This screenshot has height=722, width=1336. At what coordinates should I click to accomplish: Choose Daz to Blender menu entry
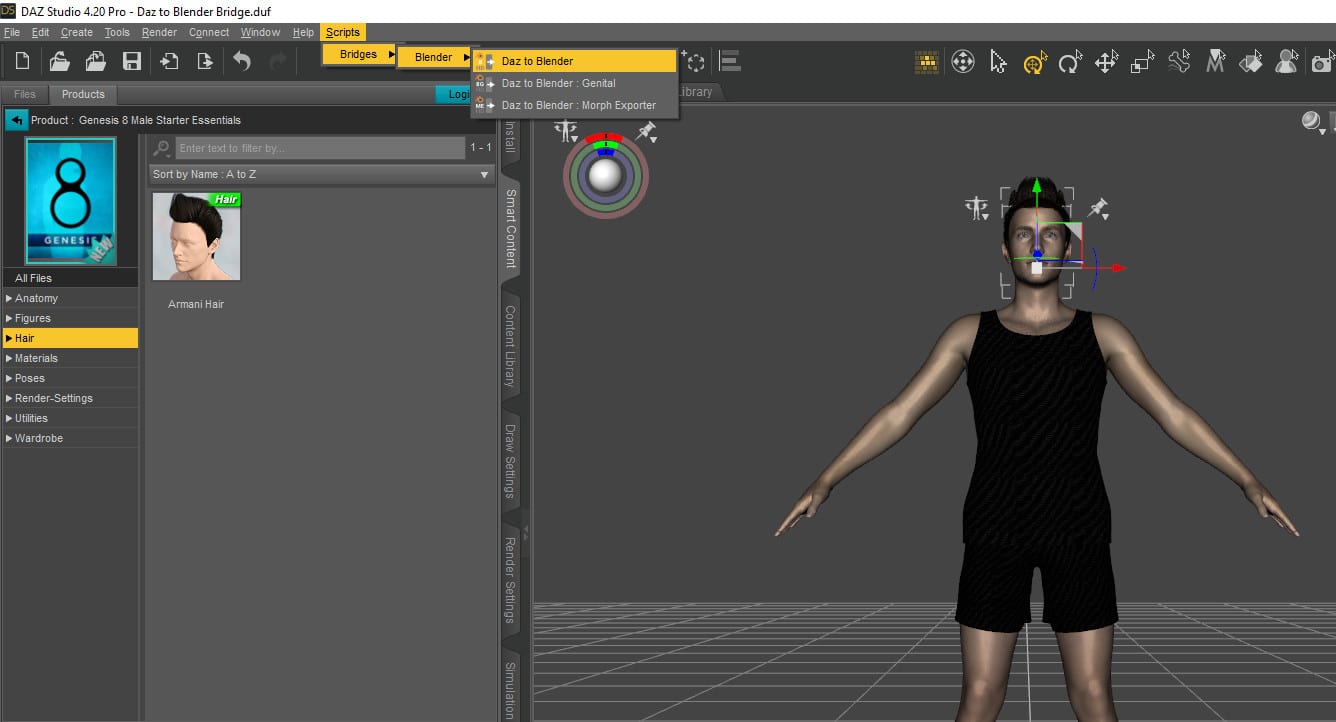tap(574, 61)
